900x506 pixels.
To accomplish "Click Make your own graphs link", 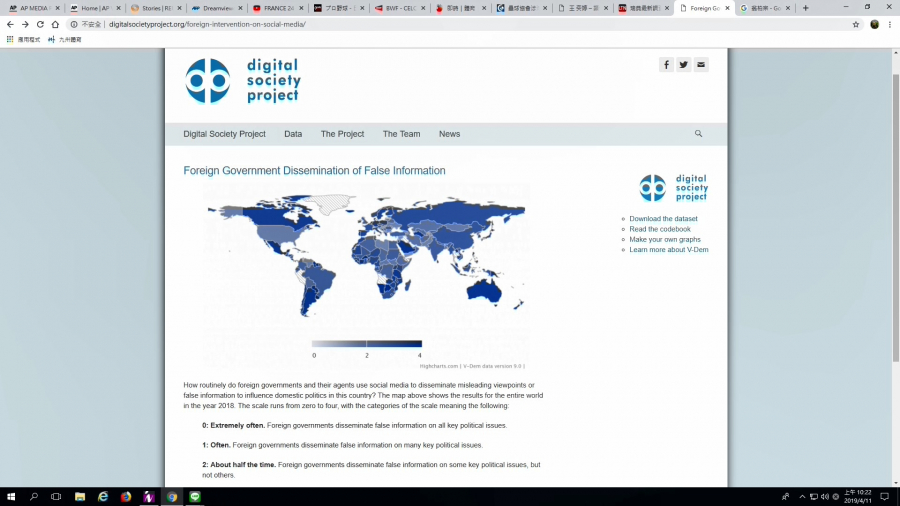I will (665, 240).
